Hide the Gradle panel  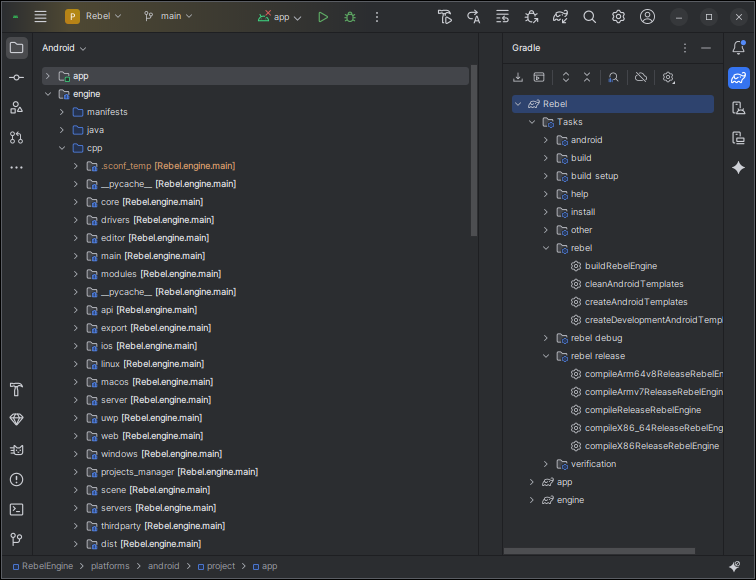tap(706, 48)
